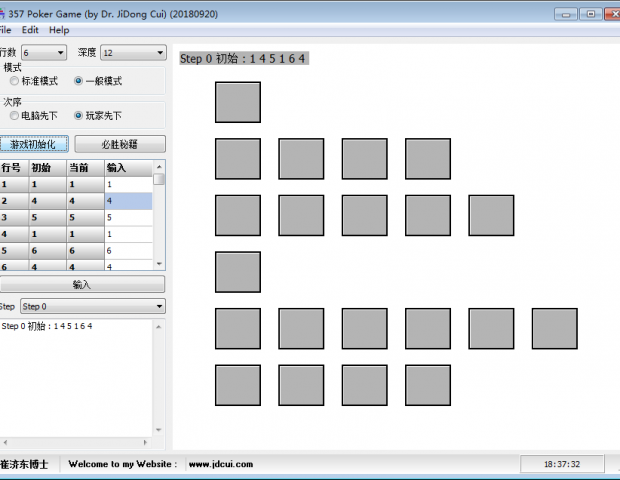Click the fifth card in the third row

click(491, 216)
